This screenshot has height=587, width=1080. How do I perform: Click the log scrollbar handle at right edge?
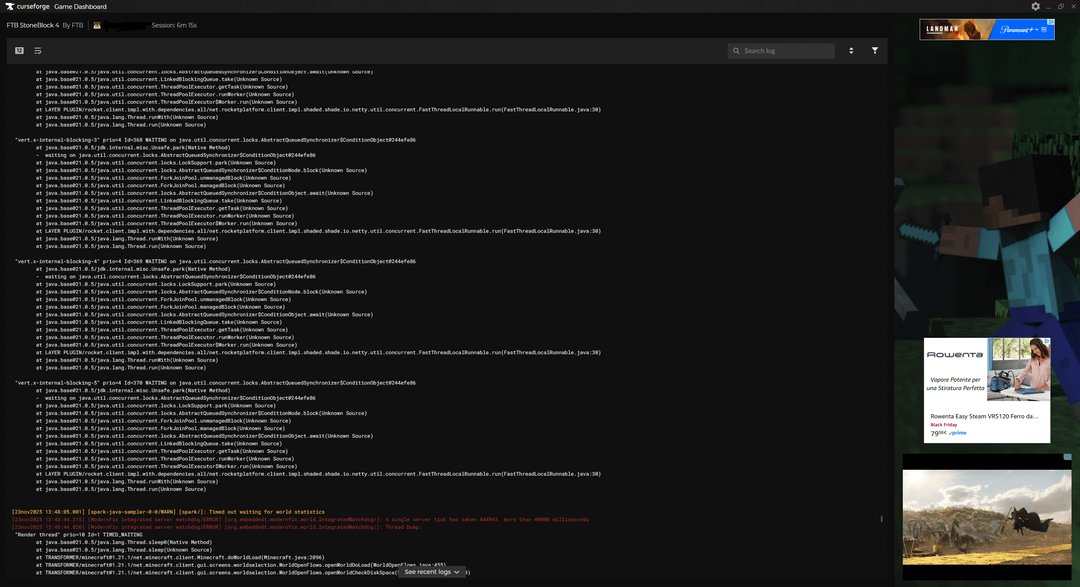tap(881, 519)
